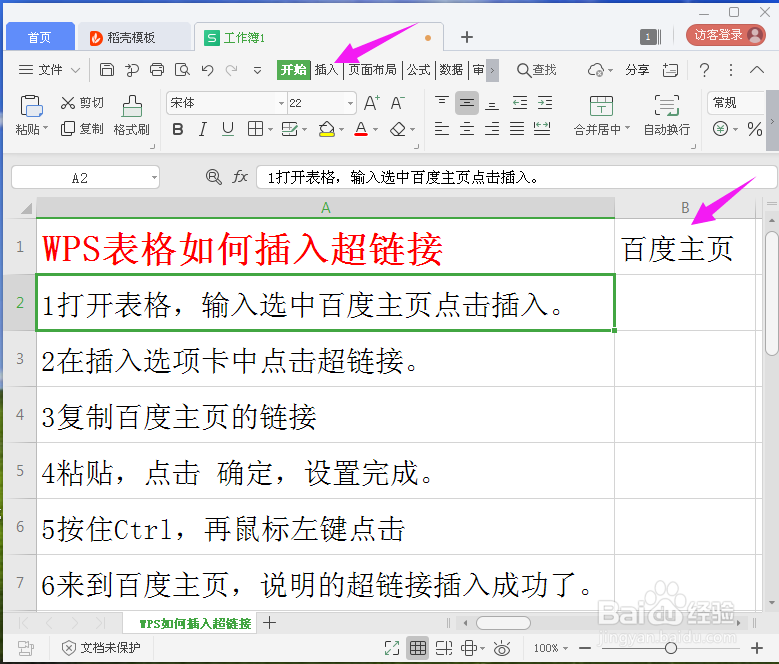Screen dimensions: 779x664
Task: Expand the Paste 粘贴 options arrow
Action: click(x=46, y=128)
